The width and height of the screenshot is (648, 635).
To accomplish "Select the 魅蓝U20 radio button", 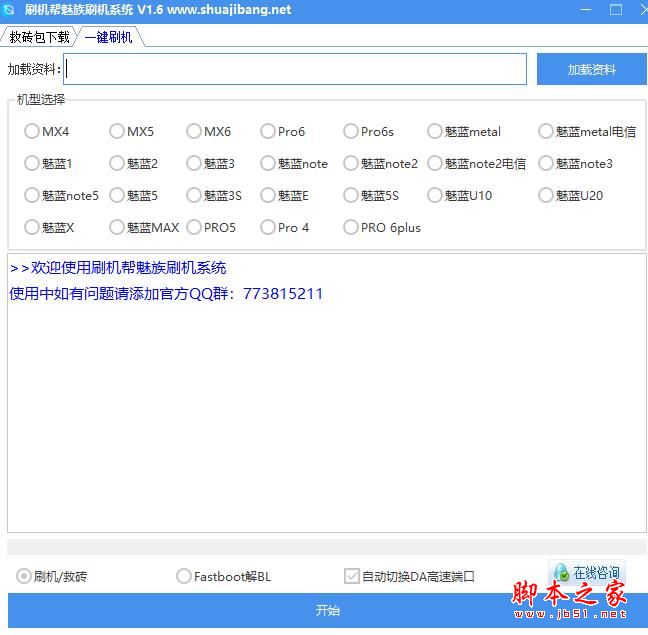I will click(x=546, y=195).
